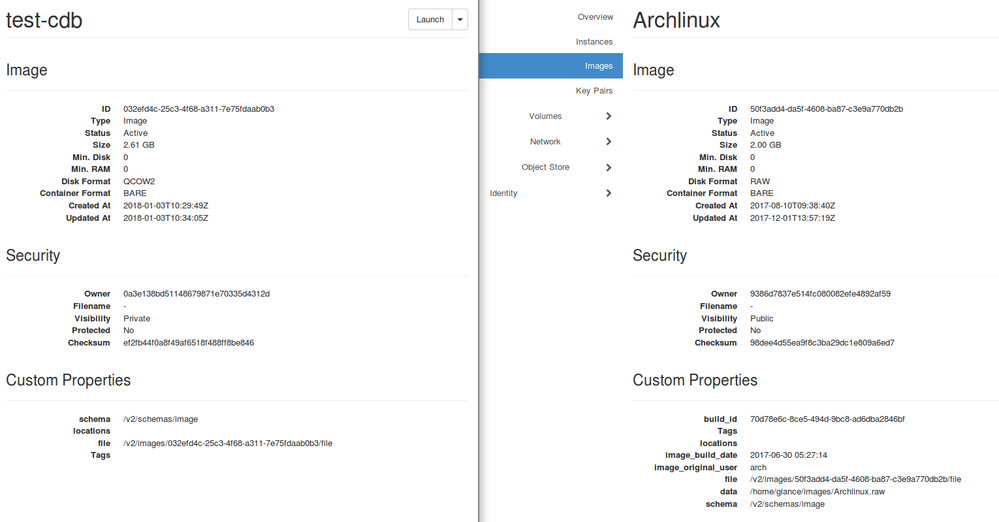The width and height of the screenshot is (999, 522).
Task: Click Archlinux created time 2017-08-10T09:38:40Z
Action: click(793, 206)
